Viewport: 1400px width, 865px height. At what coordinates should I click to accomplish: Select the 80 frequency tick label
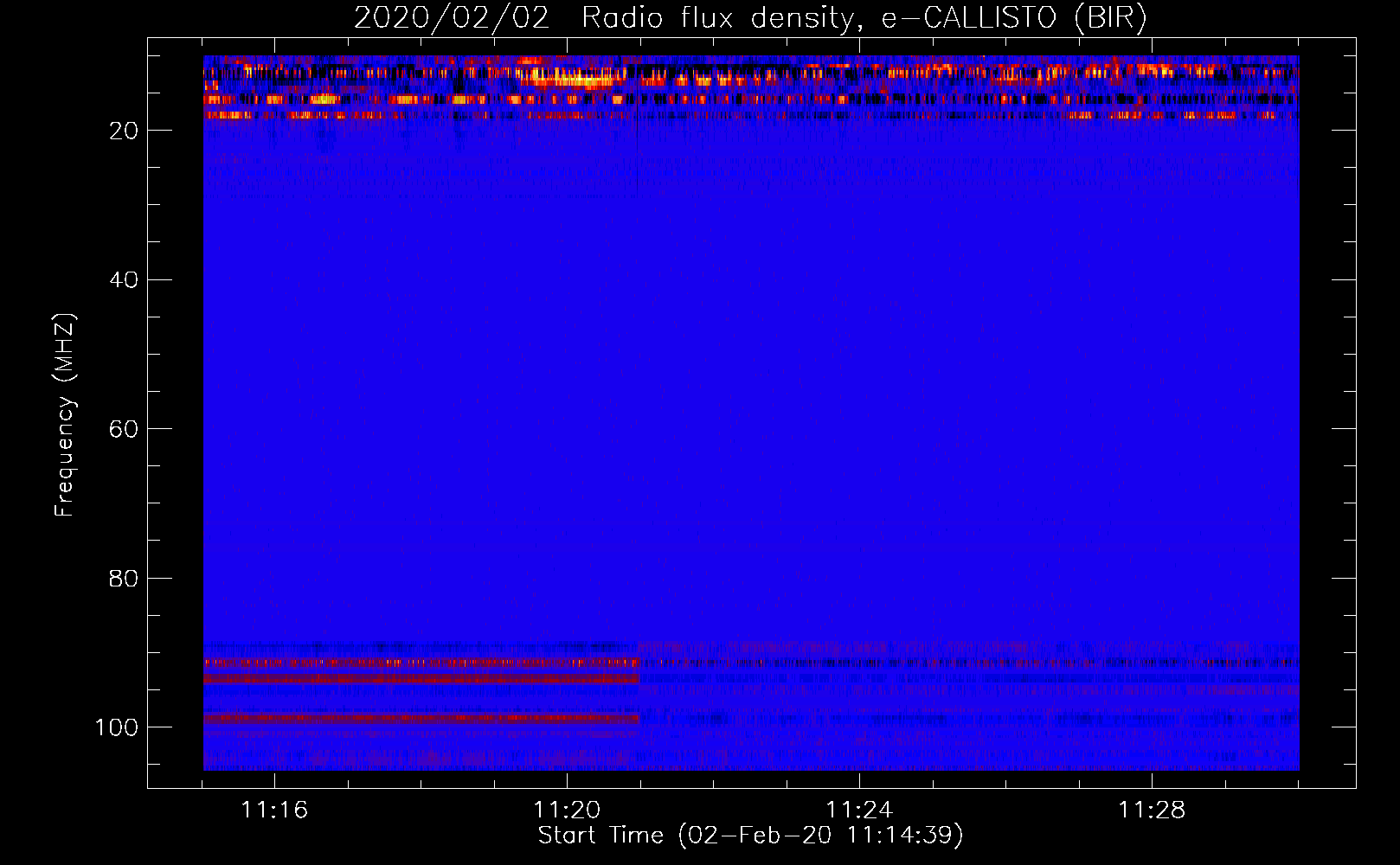click(x=124, y=579)
